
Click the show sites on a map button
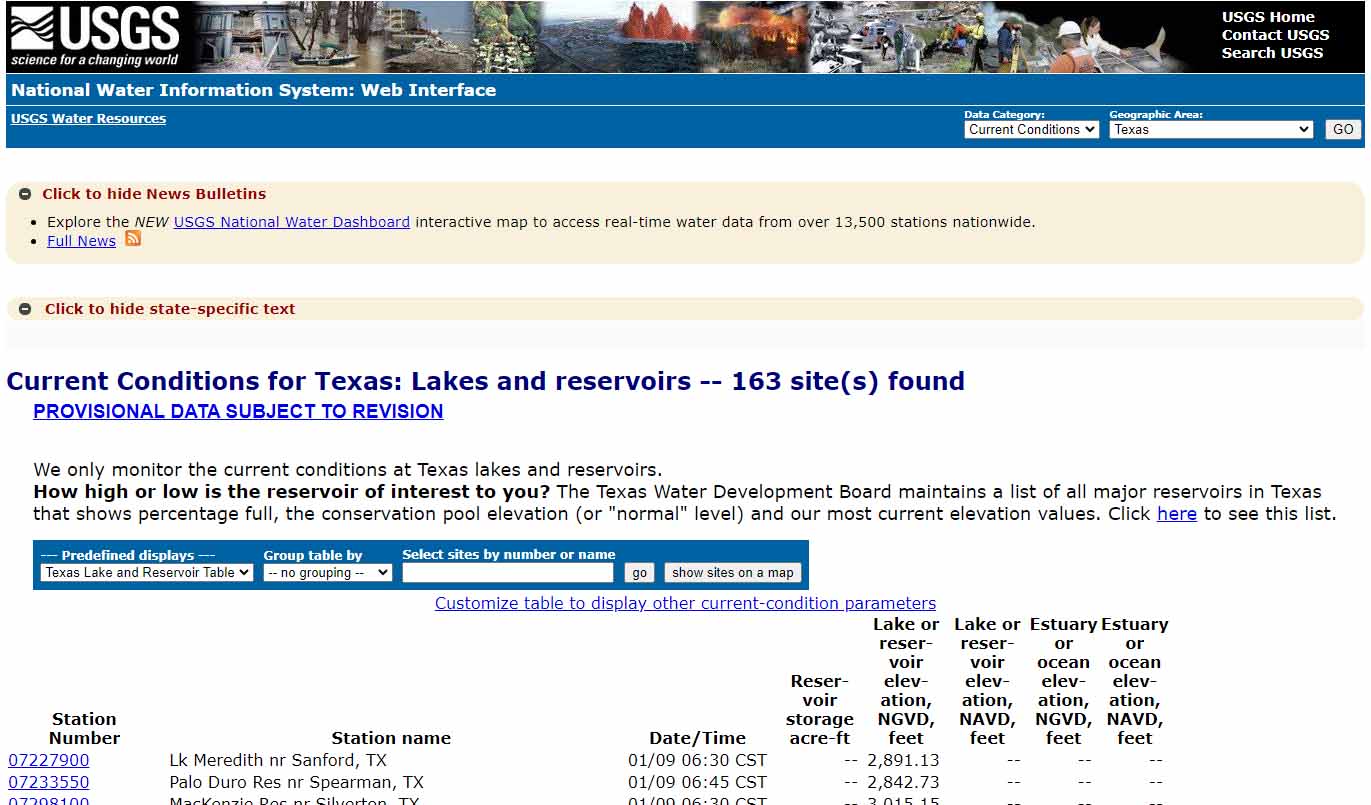click(732, 573)
